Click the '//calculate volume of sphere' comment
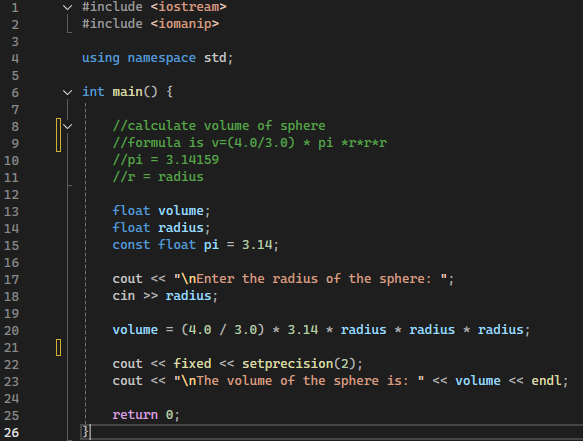The height and width of the screenshot is (441, 583). (219, 126)
